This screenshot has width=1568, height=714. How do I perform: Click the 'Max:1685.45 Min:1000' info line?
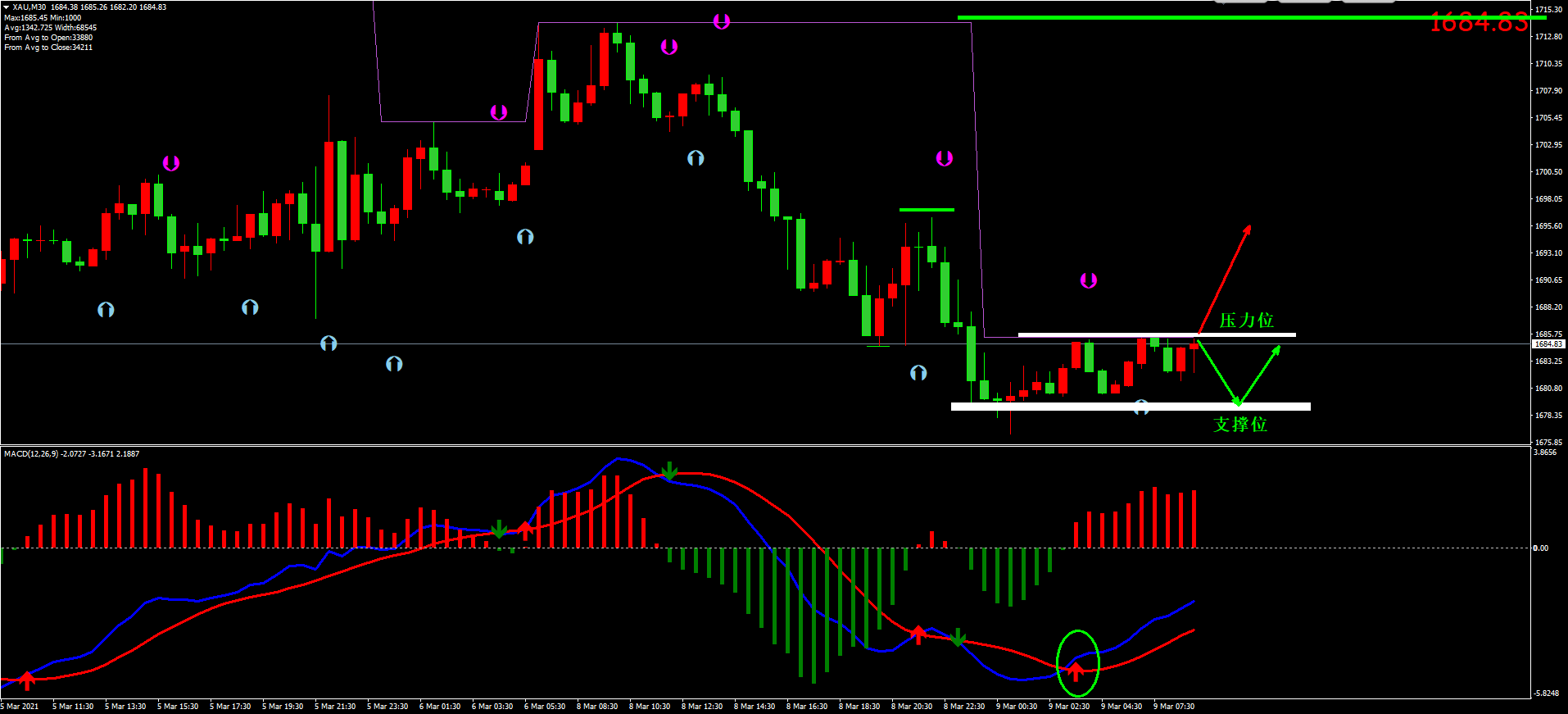pos(43,17)
